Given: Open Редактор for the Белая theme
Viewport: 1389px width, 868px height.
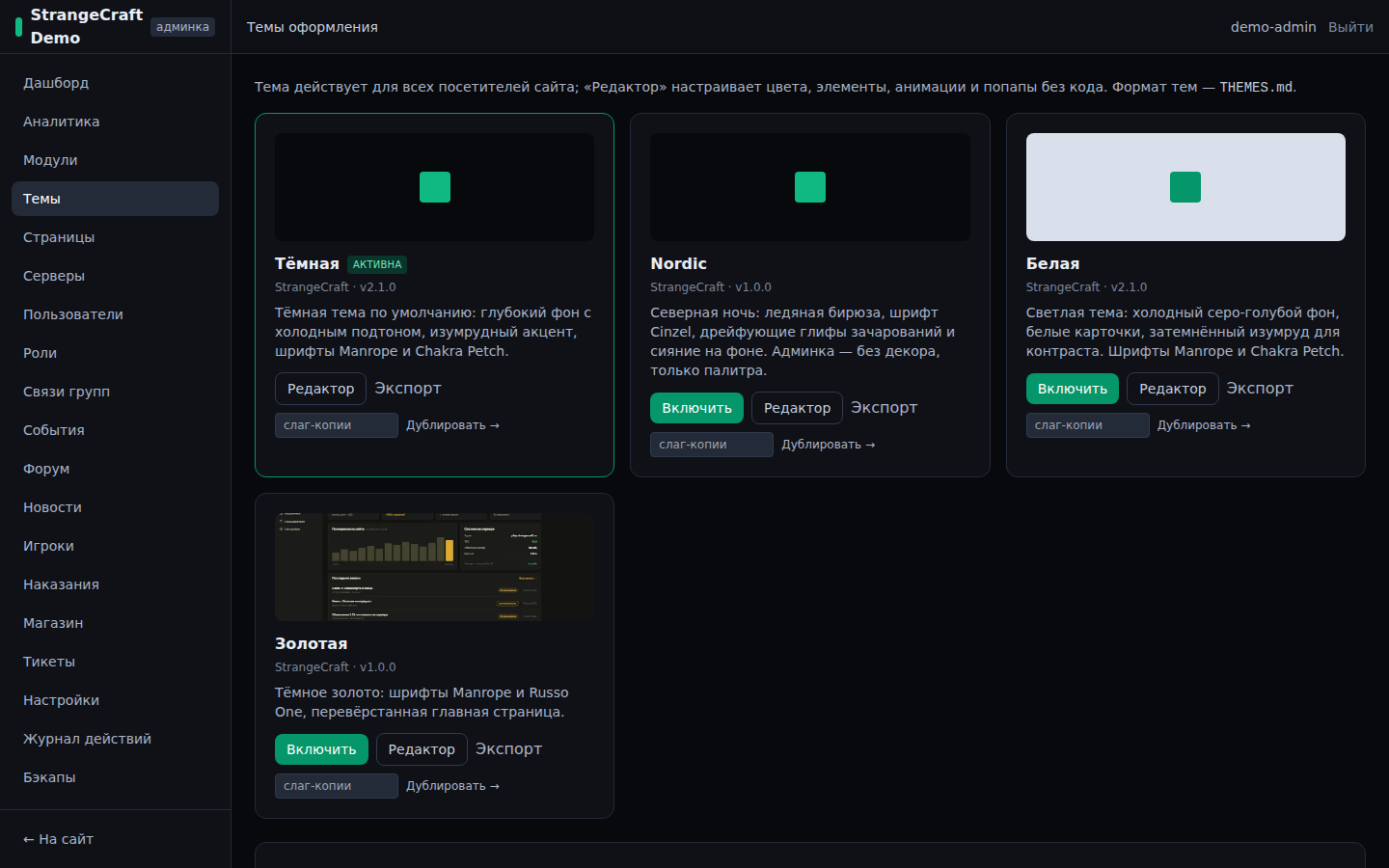Looking at the screenshot, I should [x=1172, y=389].
